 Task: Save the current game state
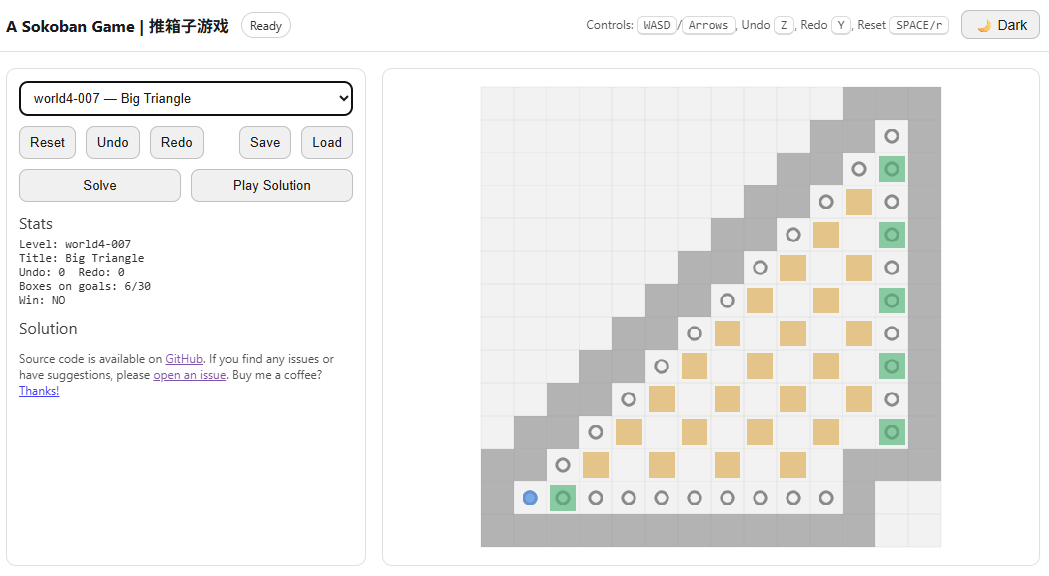click(x=265, y=142)
